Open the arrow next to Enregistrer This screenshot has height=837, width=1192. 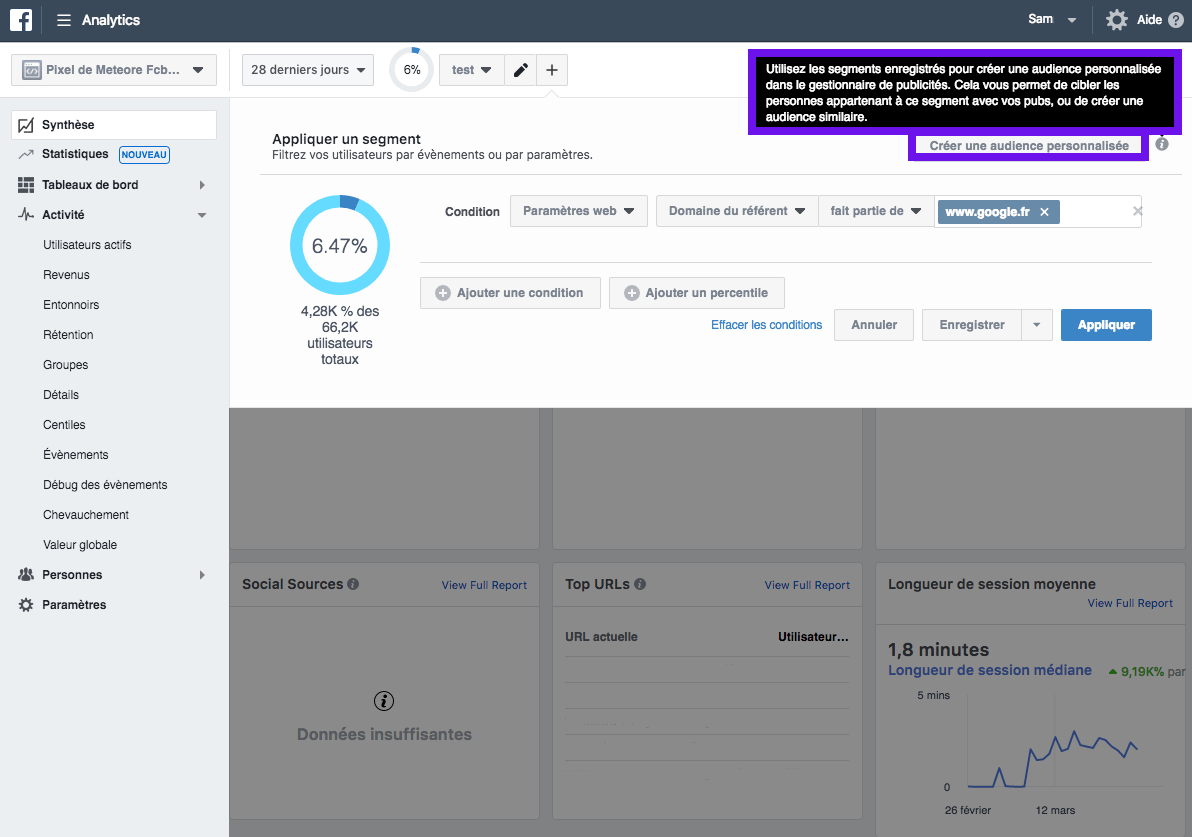[1036, 325]
